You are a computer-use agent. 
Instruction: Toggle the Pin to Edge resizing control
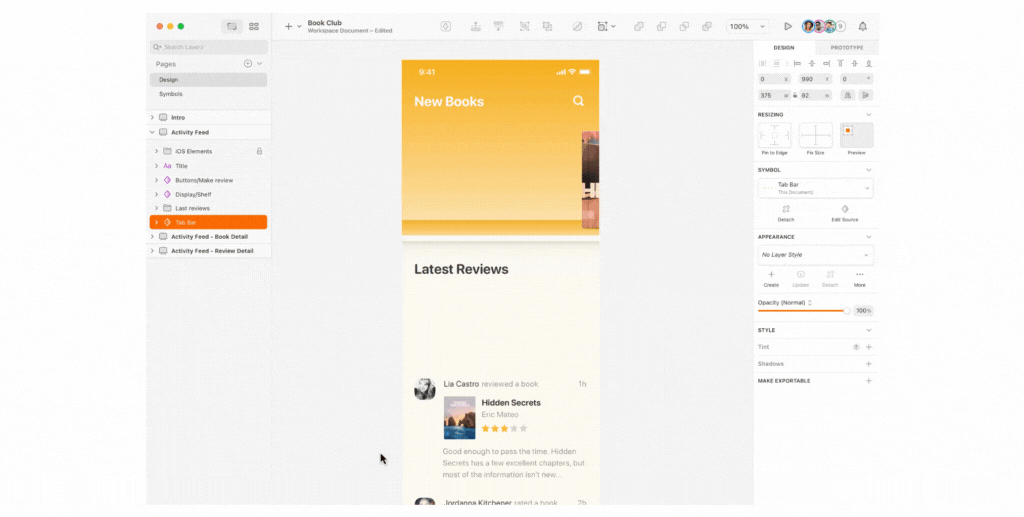pos(775,135)
